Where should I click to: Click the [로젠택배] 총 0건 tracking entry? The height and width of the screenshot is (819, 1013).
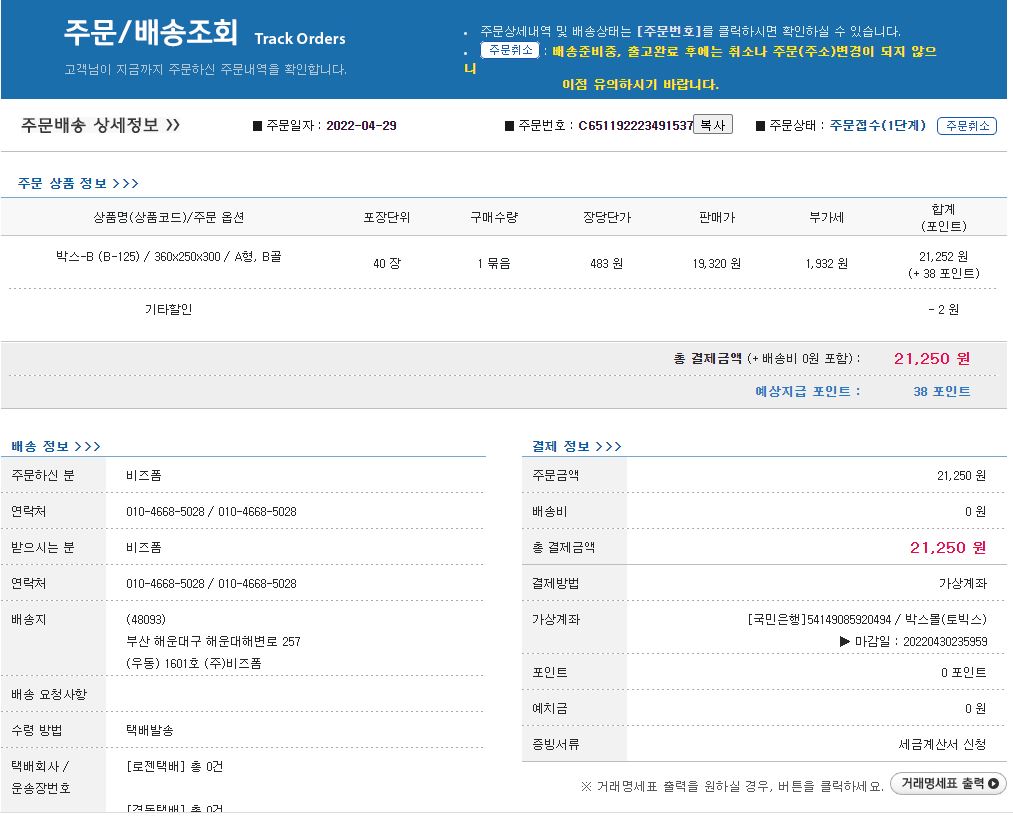(x=174, y=766)
